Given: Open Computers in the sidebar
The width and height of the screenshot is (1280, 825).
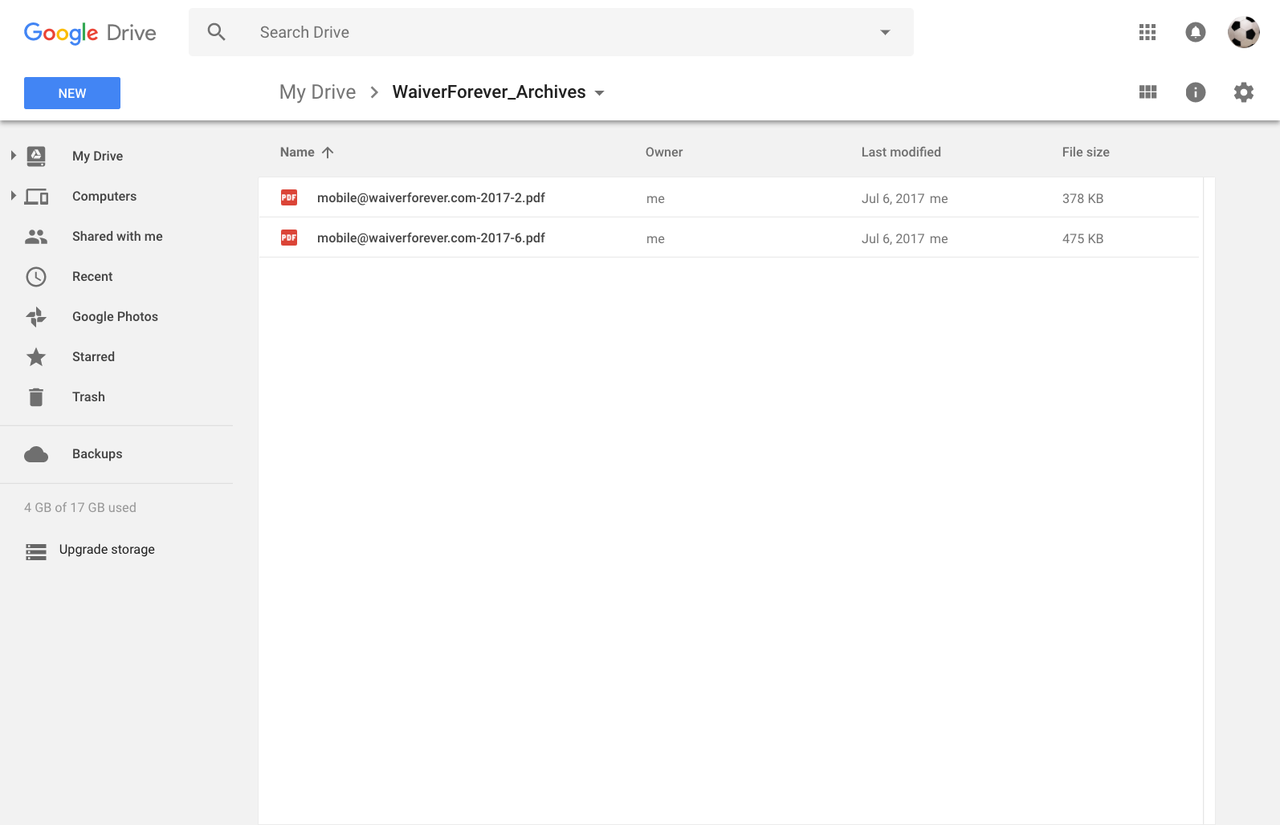Looking at the screenshot, I should pos(104,196).
